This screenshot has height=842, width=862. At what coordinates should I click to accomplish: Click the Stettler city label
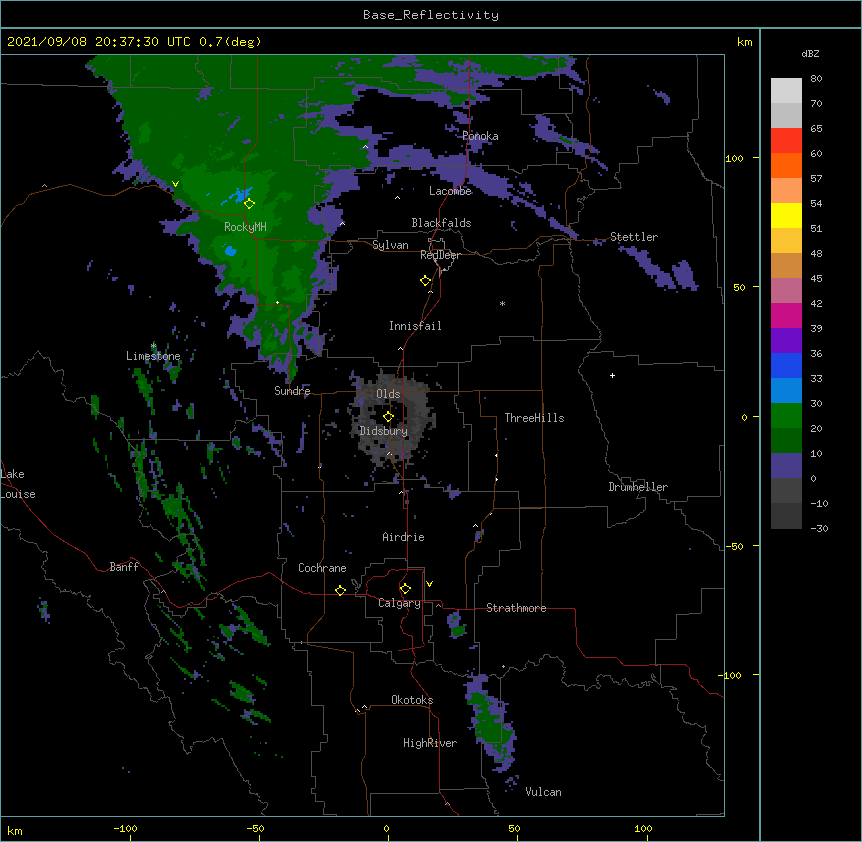click(634, 237)
